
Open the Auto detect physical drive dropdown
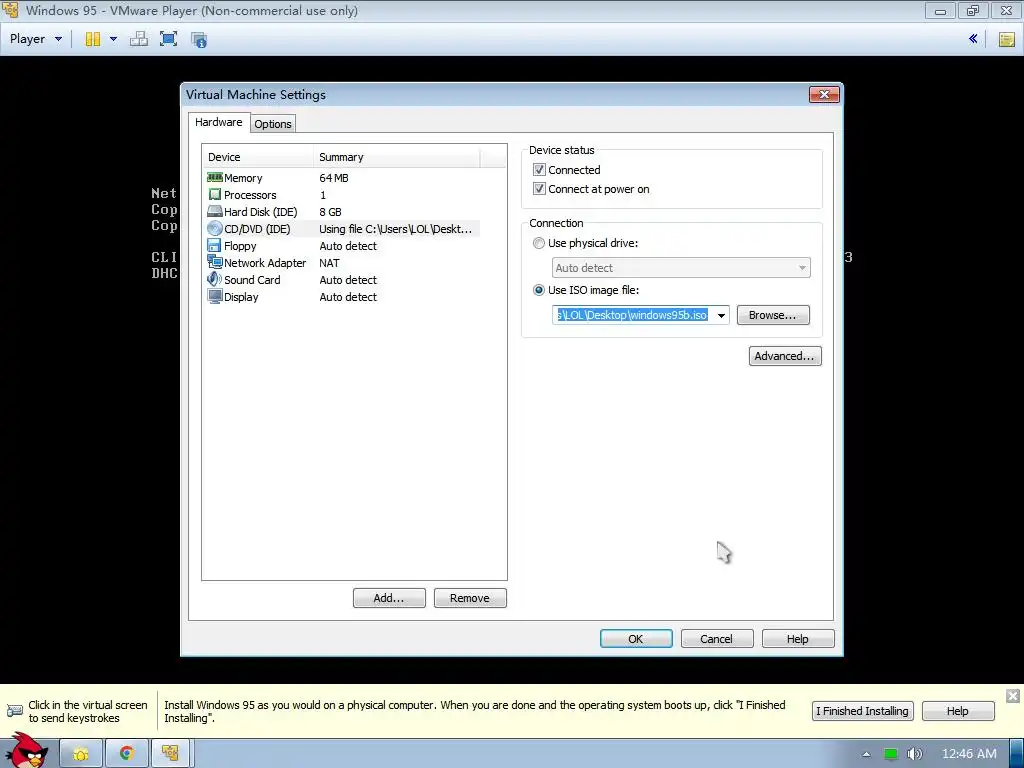click(x=681, y=268)
